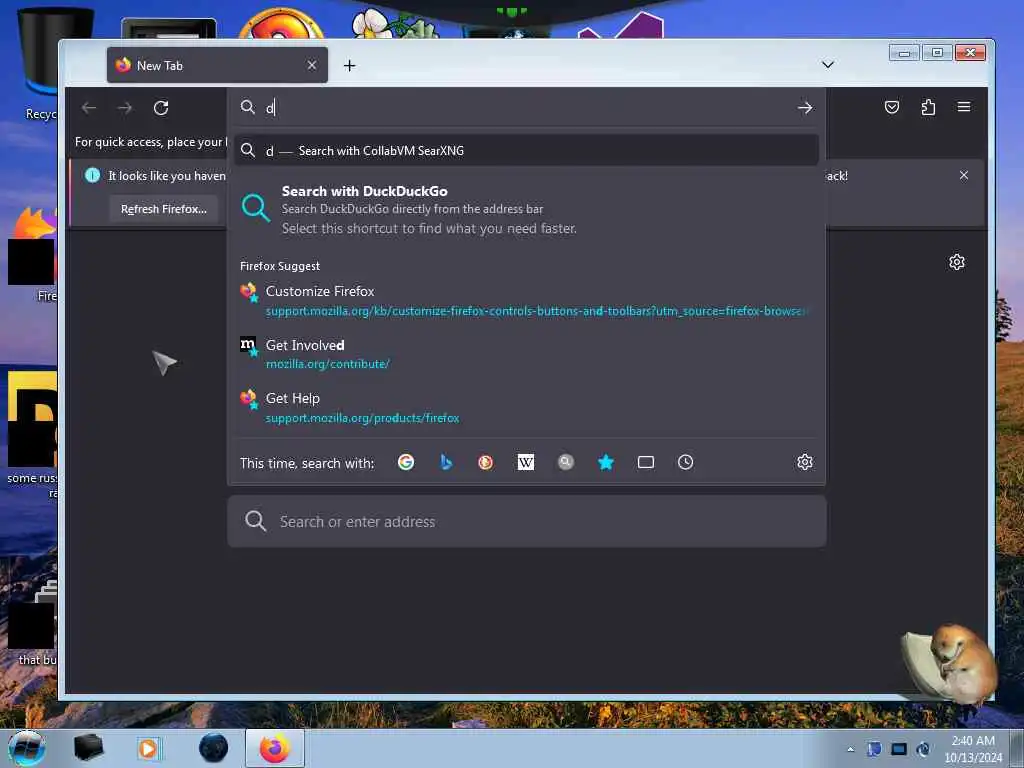Select the Recycle Bin desktop icon
1024x768 pixels.
40,65
